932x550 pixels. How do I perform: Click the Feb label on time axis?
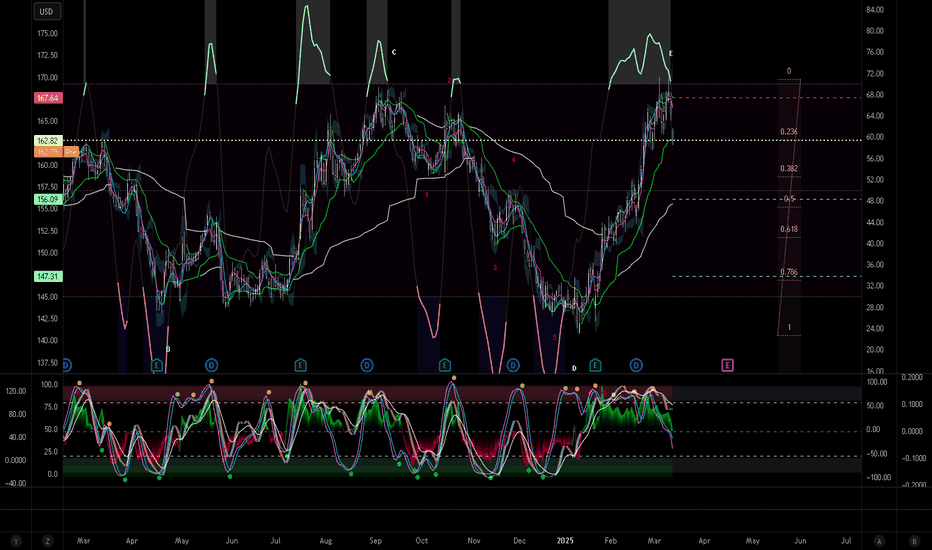click(610, 541)
